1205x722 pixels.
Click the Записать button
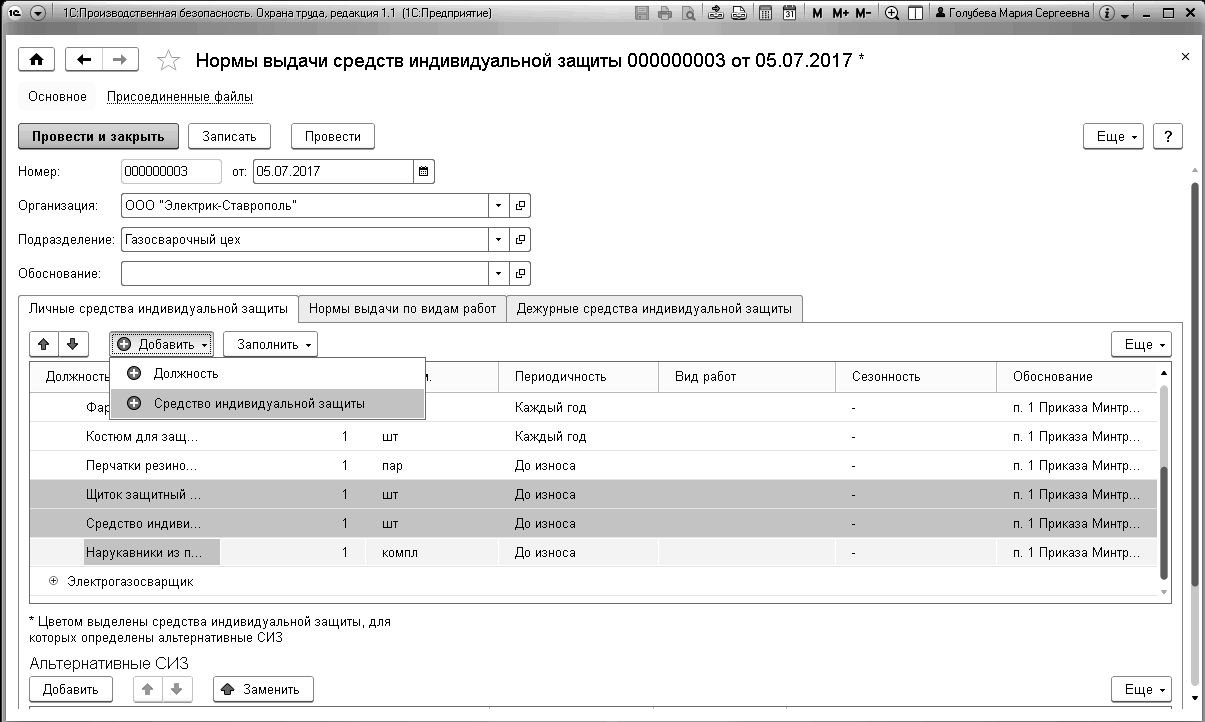click(x=229, y=136)
